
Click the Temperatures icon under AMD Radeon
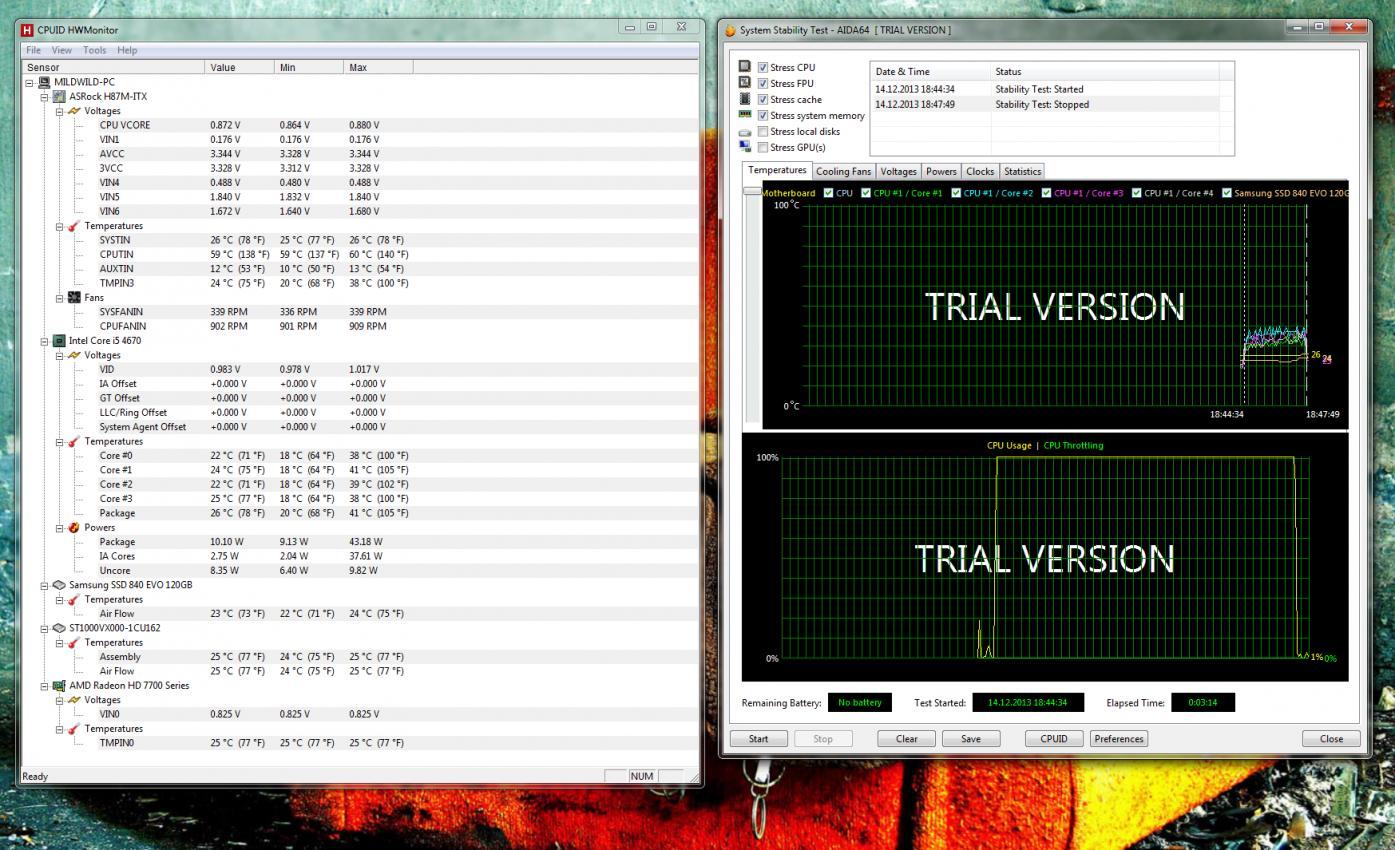pyautogui.click(x=73, y=728)
